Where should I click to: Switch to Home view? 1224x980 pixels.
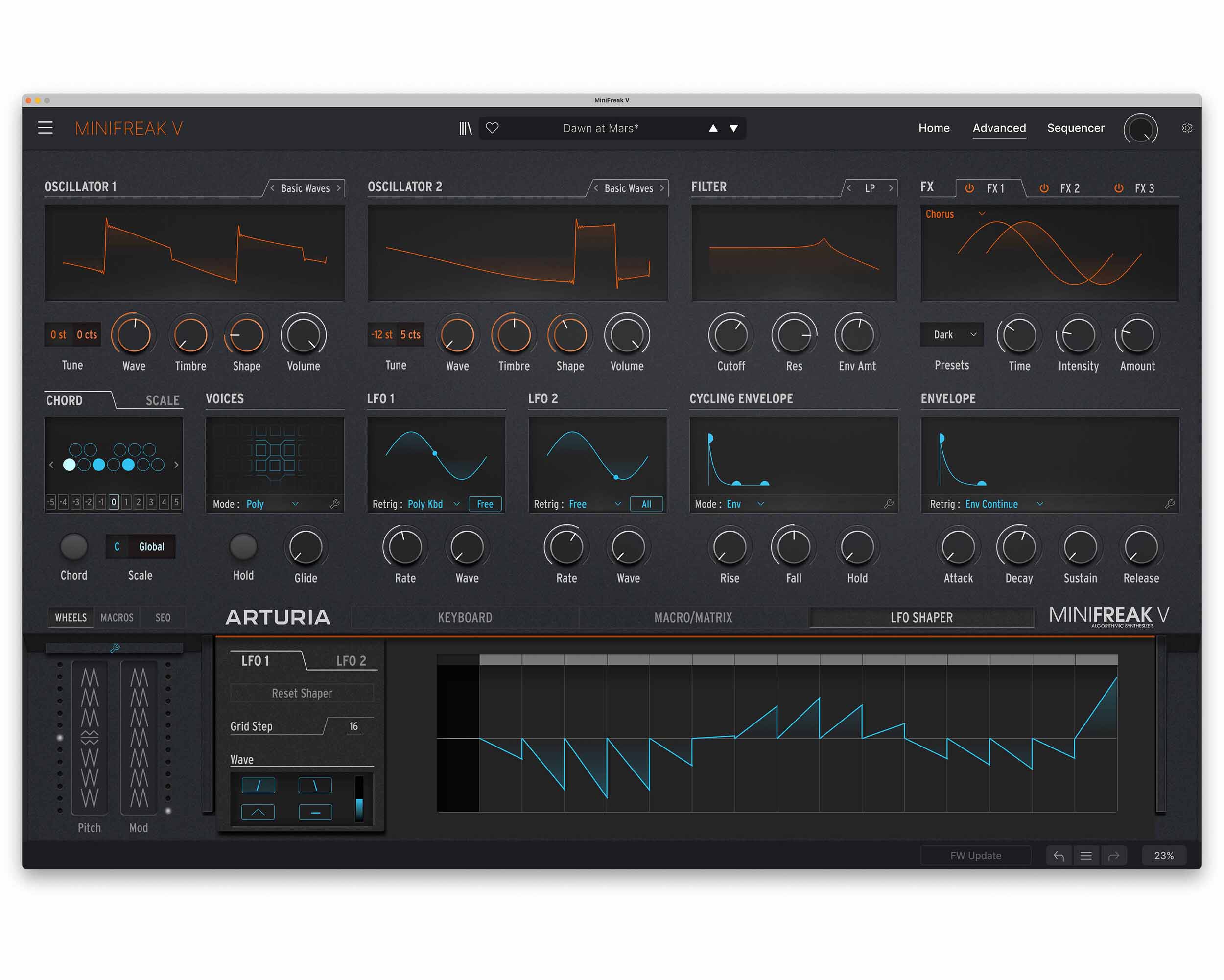coord(934,128)
